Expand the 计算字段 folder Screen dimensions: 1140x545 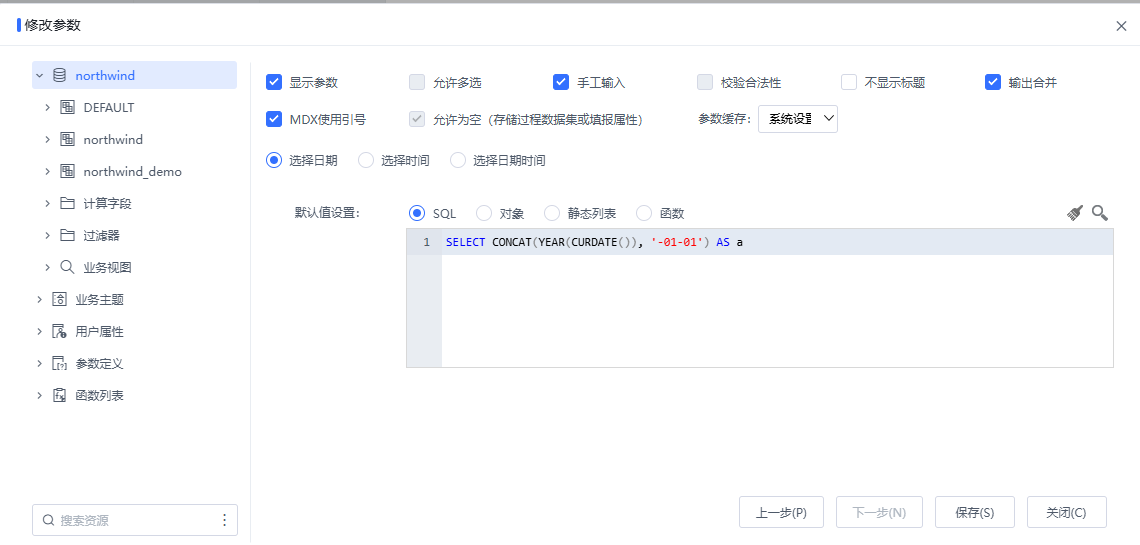click(x=47, y=203)
